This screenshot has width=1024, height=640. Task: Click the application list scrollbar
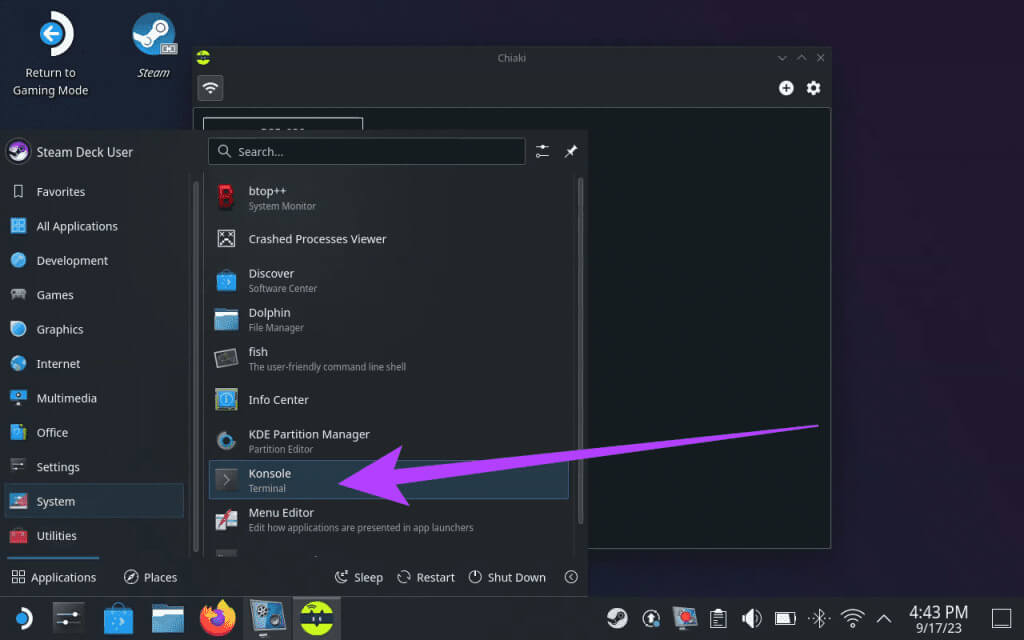(580, 351)
